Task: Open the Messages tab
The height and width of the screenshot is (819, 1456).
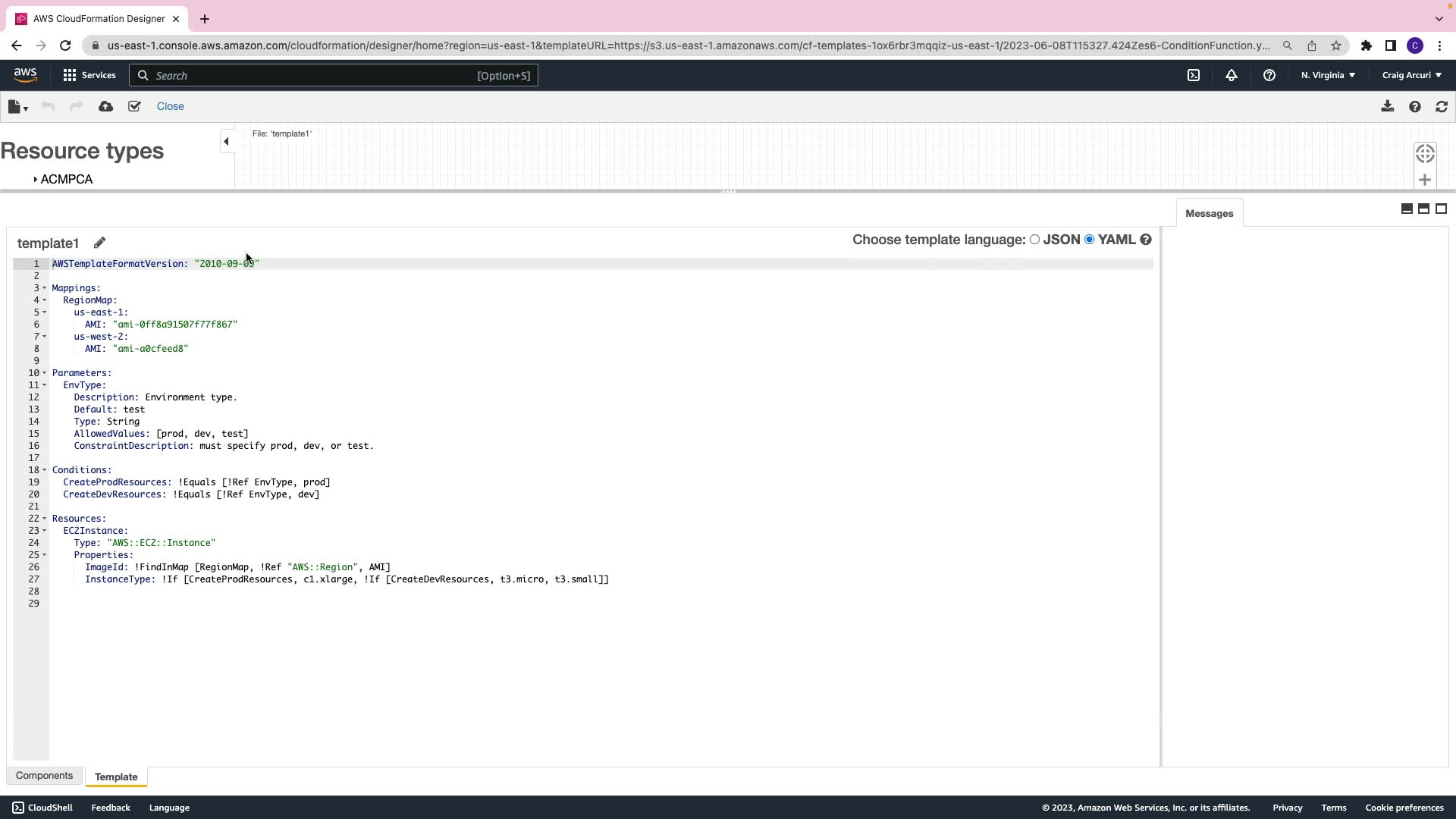Action: pyautogui.click(x=1209, y=214)
